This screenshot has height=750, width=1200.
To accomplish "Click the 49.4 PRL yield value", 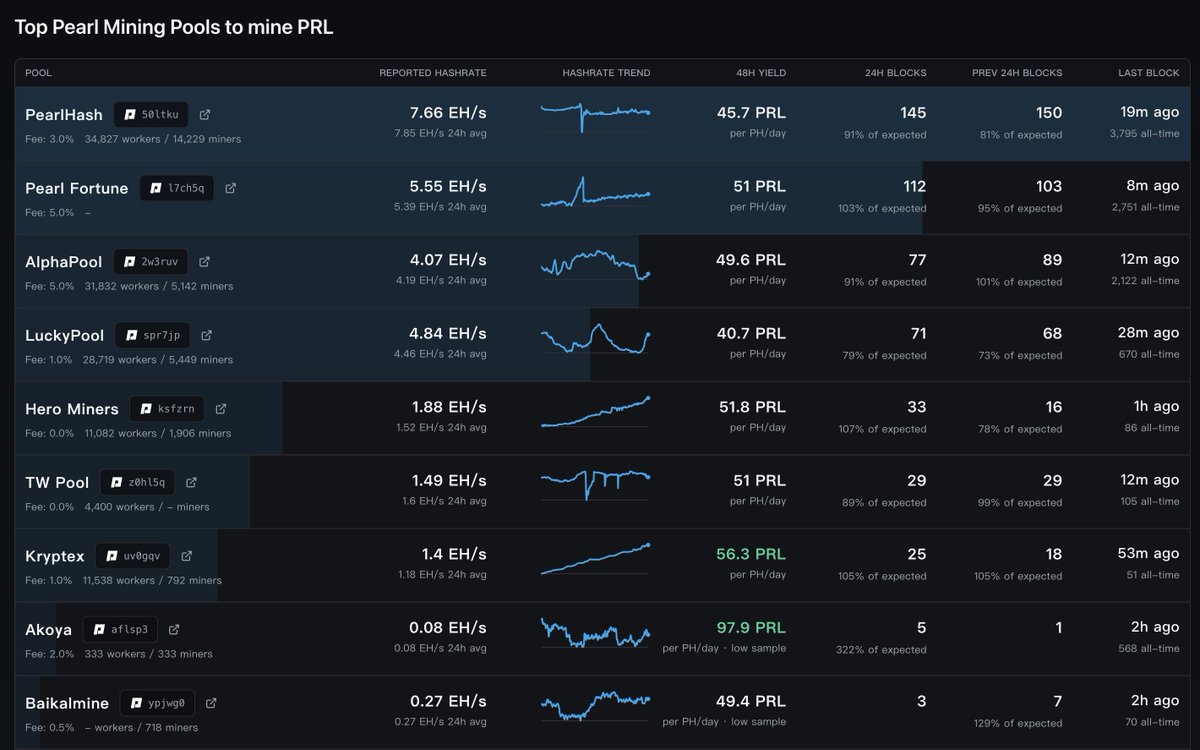I will (751, 701).
